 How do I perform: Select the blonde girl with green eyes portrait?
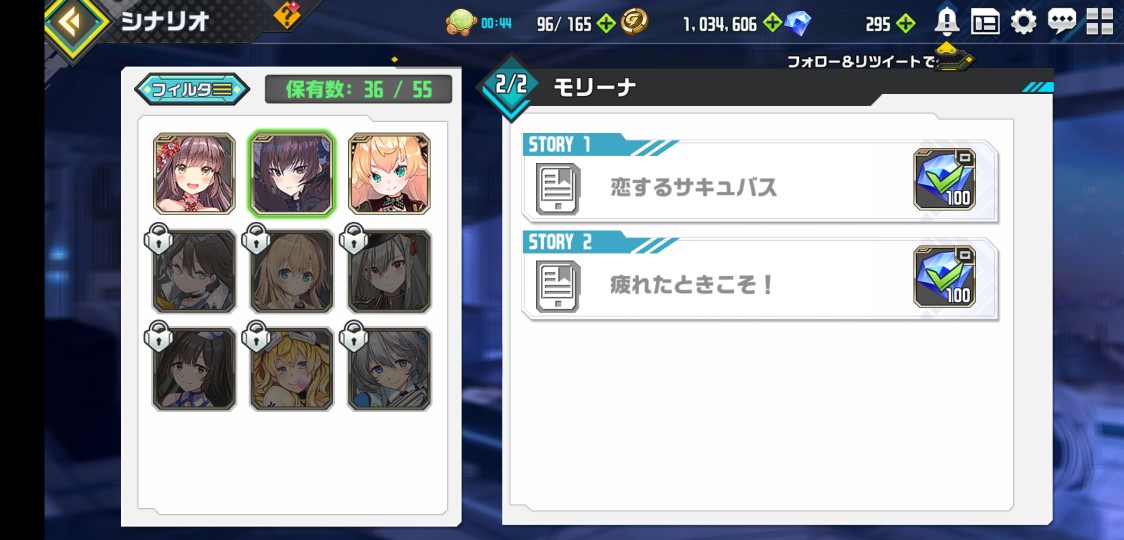(389, 174)
